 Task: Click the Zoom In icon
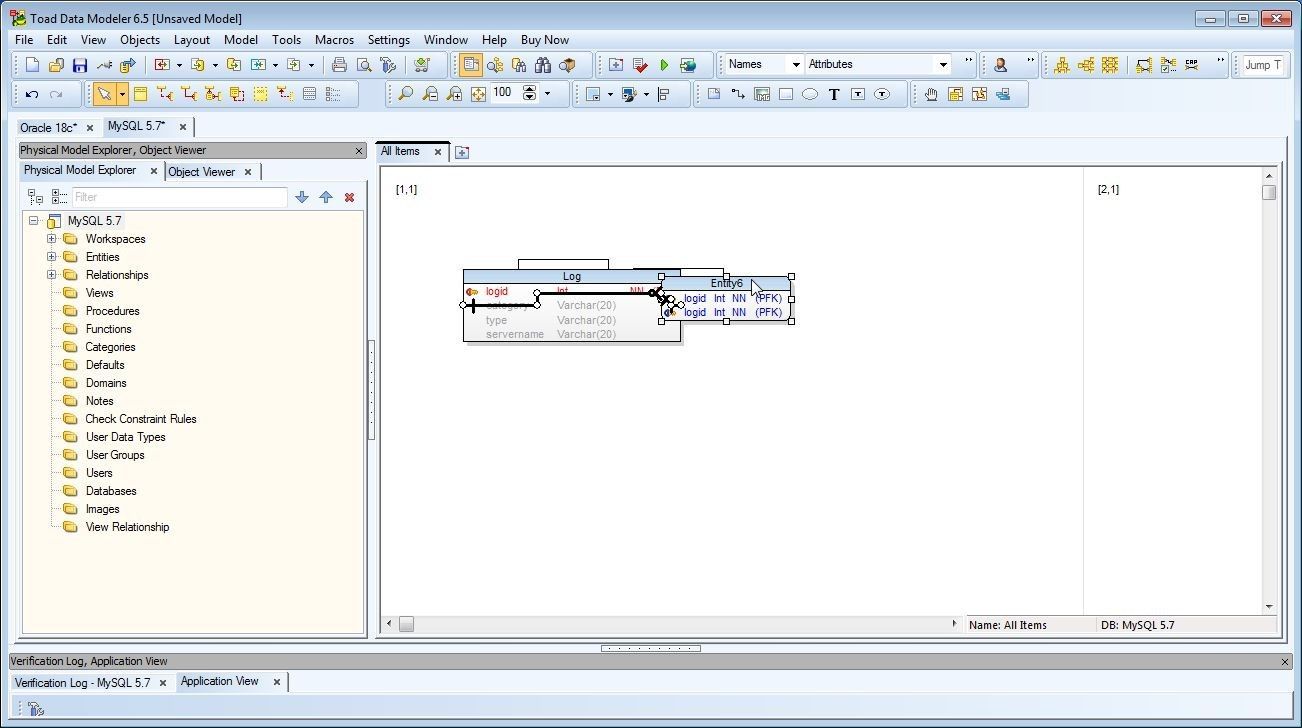click(454, 94)
